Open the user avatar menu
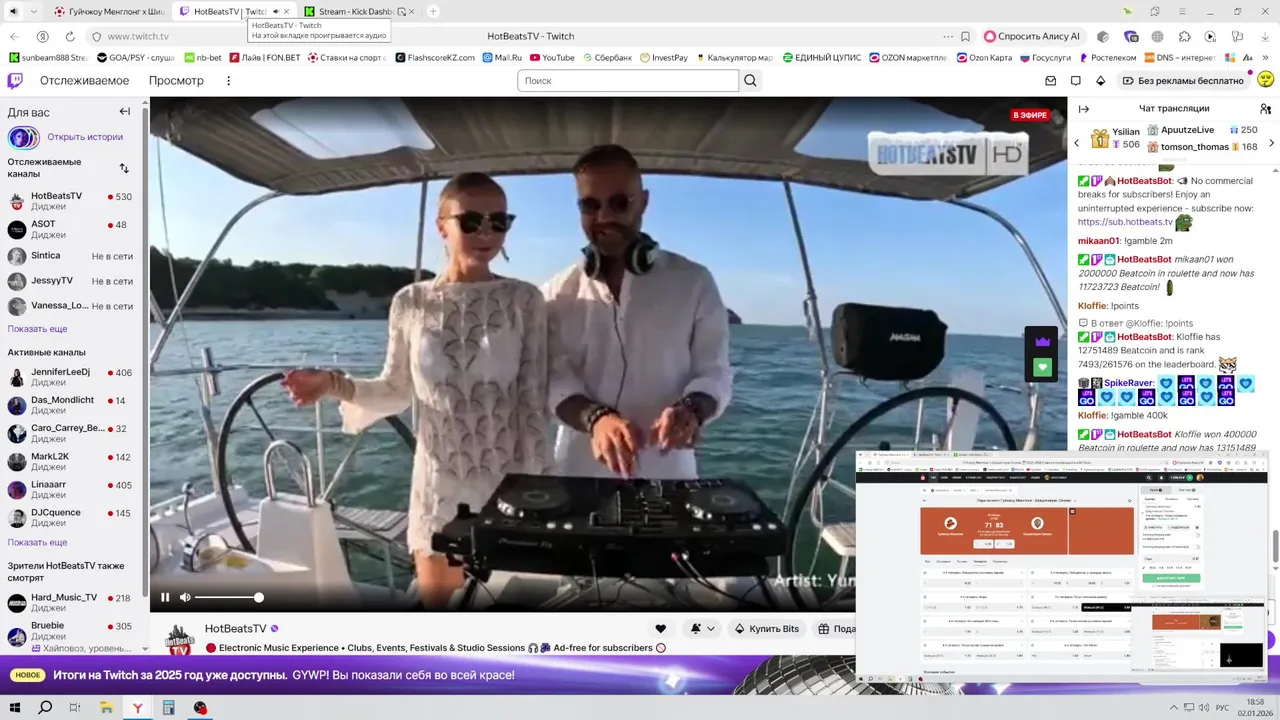Screen dimensions: 1280x720 (1265, 80)
